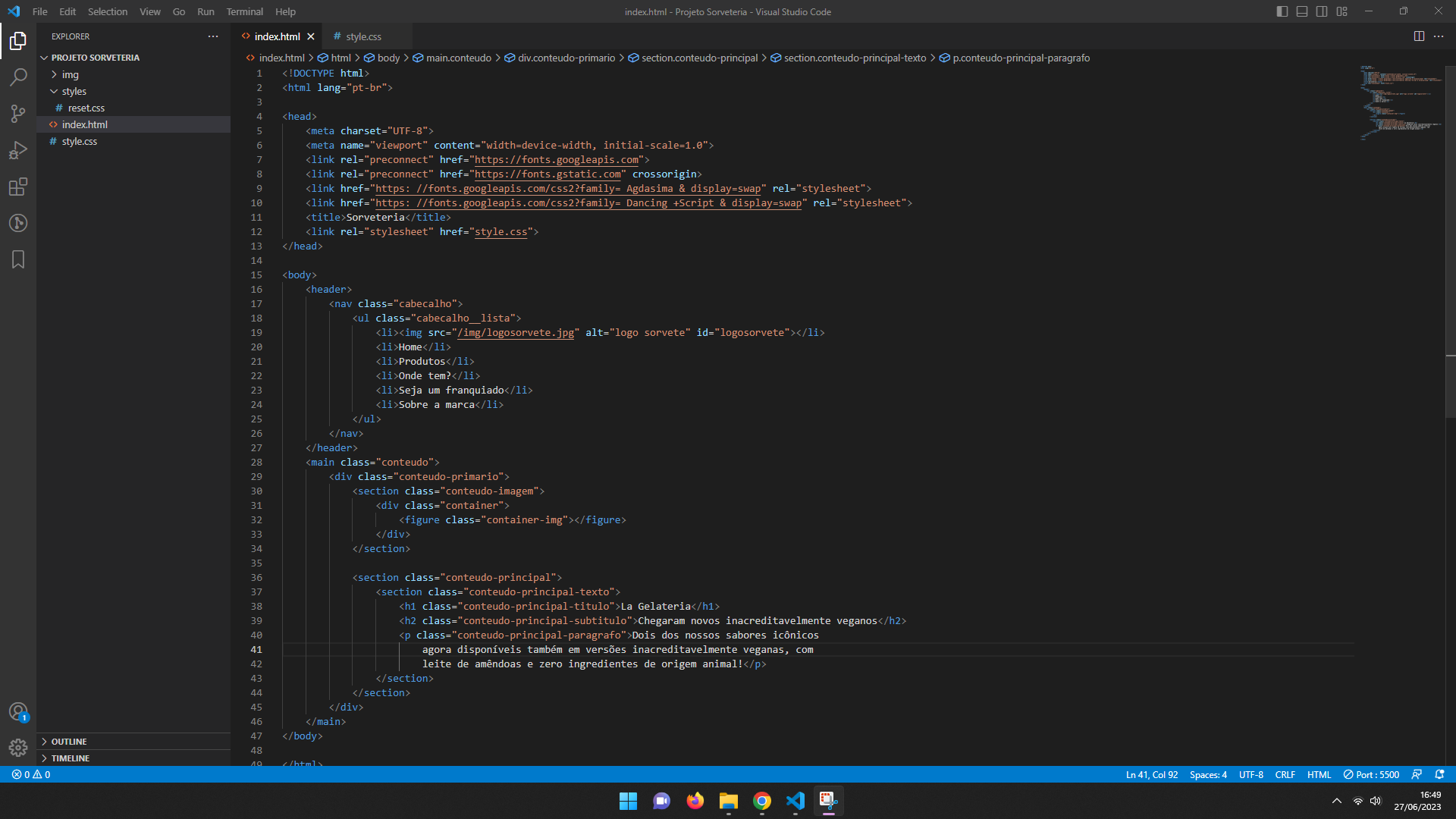Click the split editor right icon
Image resolution: width=1456 pixels, height=819 pixels.
tap(1419, 36)
